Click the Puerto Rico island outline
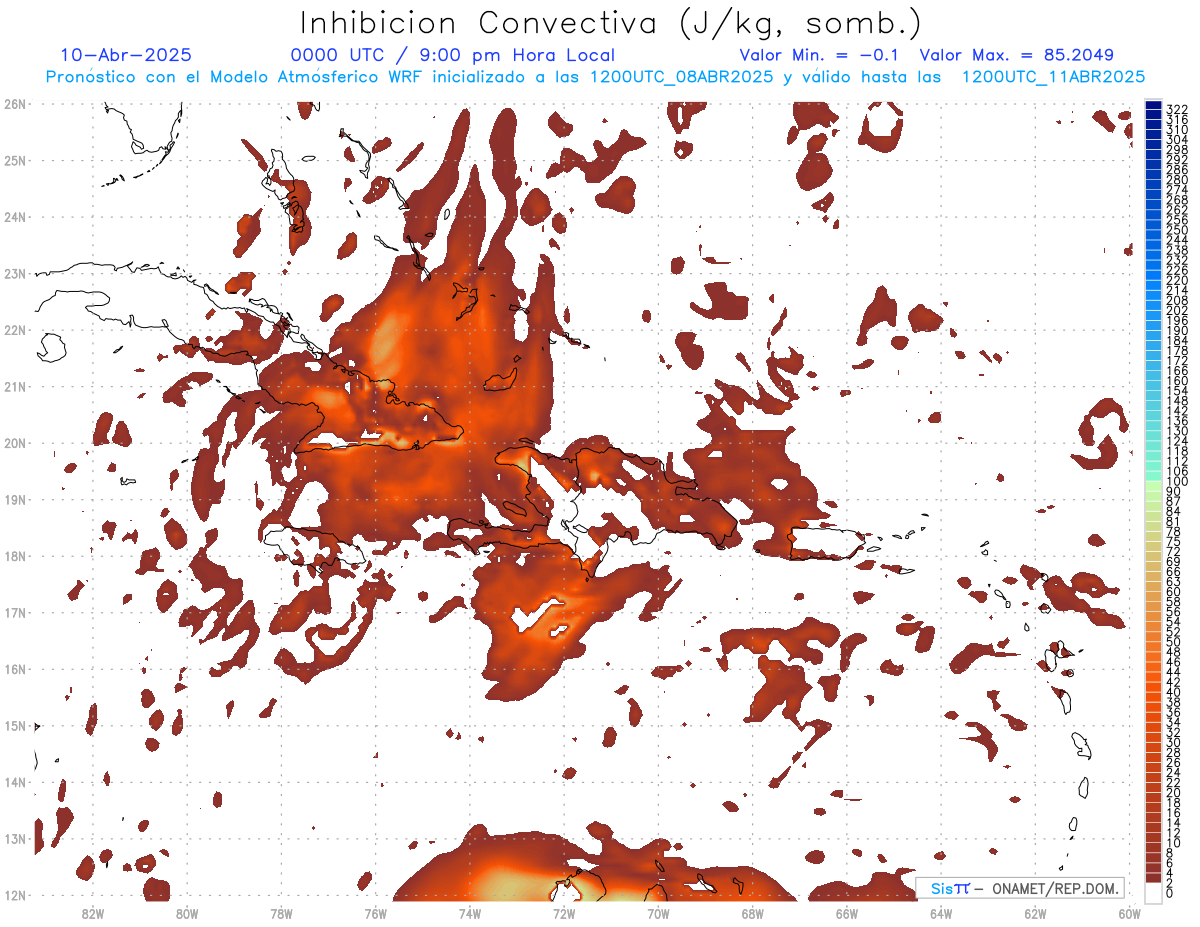Image resolution: width=1200 pixels, height=927 pixels. pyautogui.click(x=829, y=541)
